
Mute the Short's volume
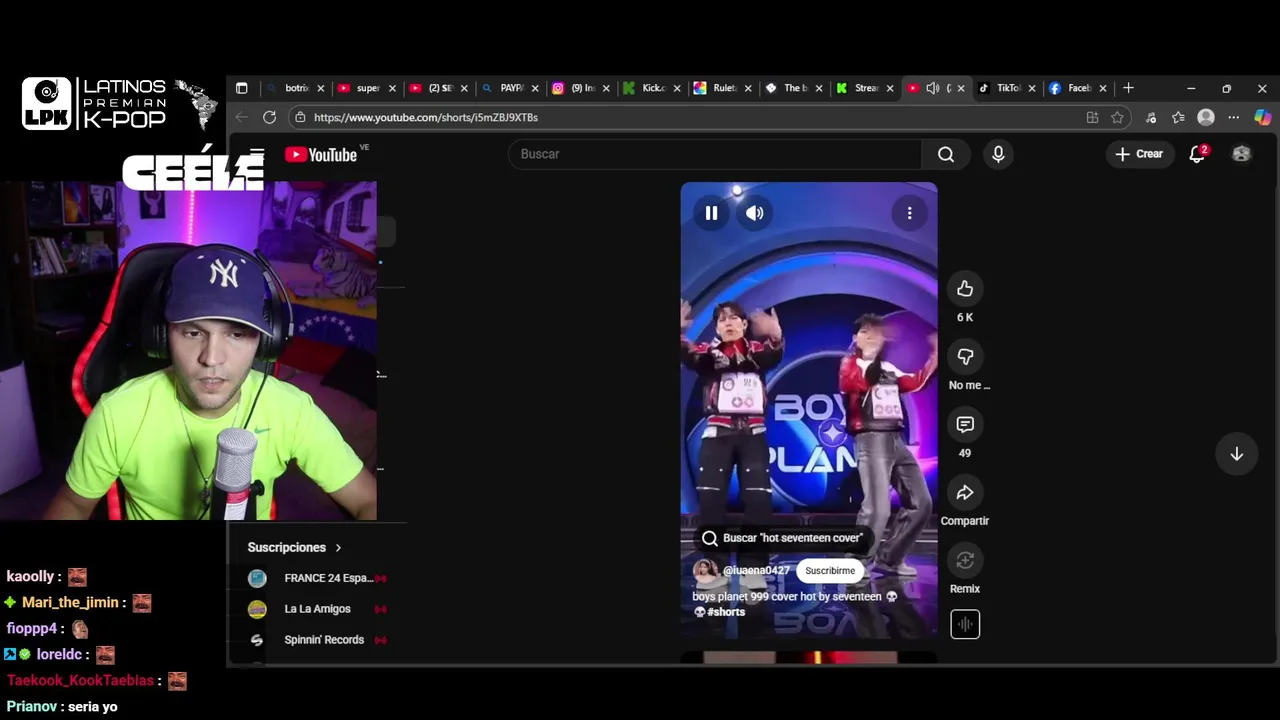[x=755, y=213]
